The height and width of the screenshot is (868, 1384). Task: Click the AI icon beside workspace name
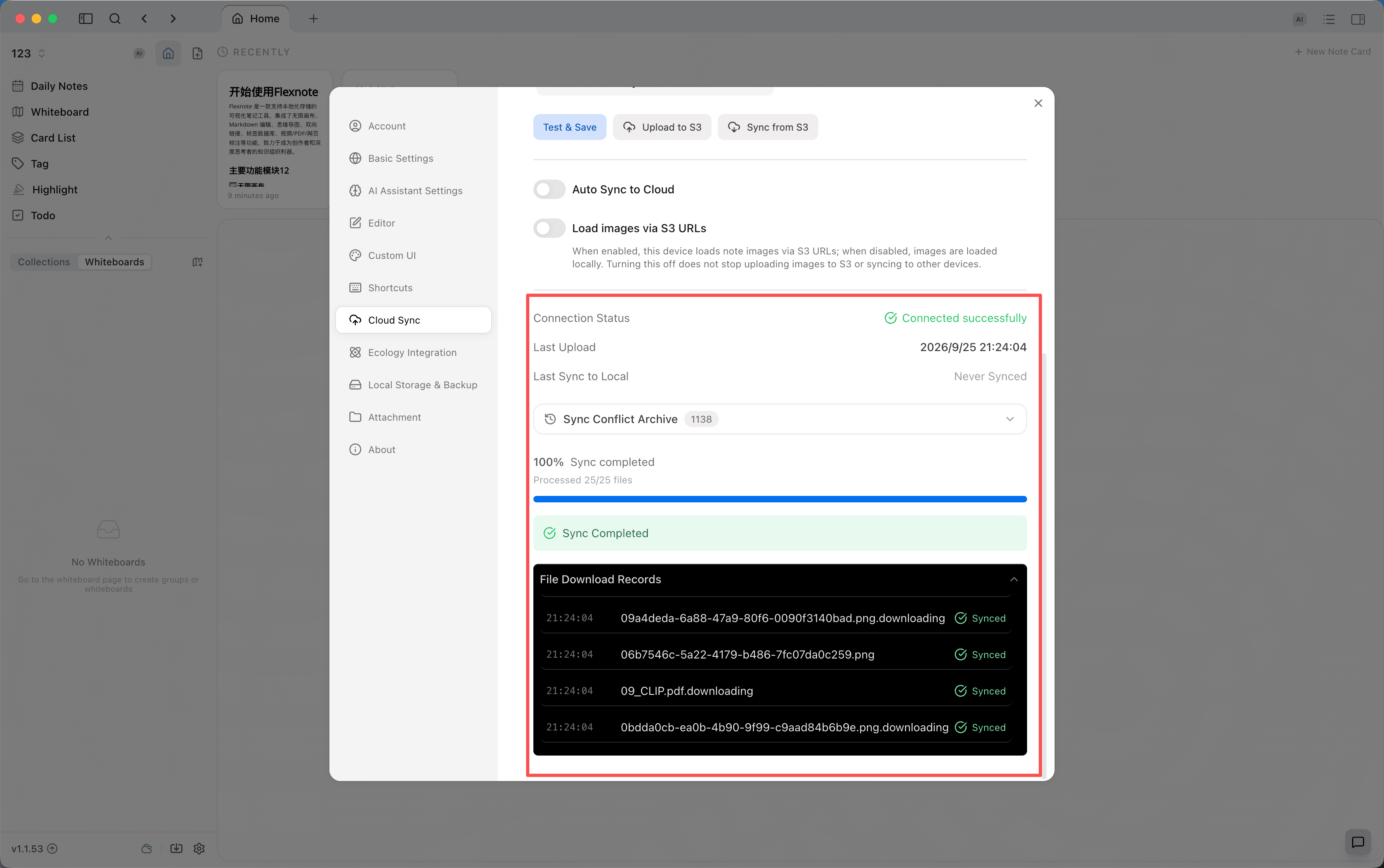point(139,53)
